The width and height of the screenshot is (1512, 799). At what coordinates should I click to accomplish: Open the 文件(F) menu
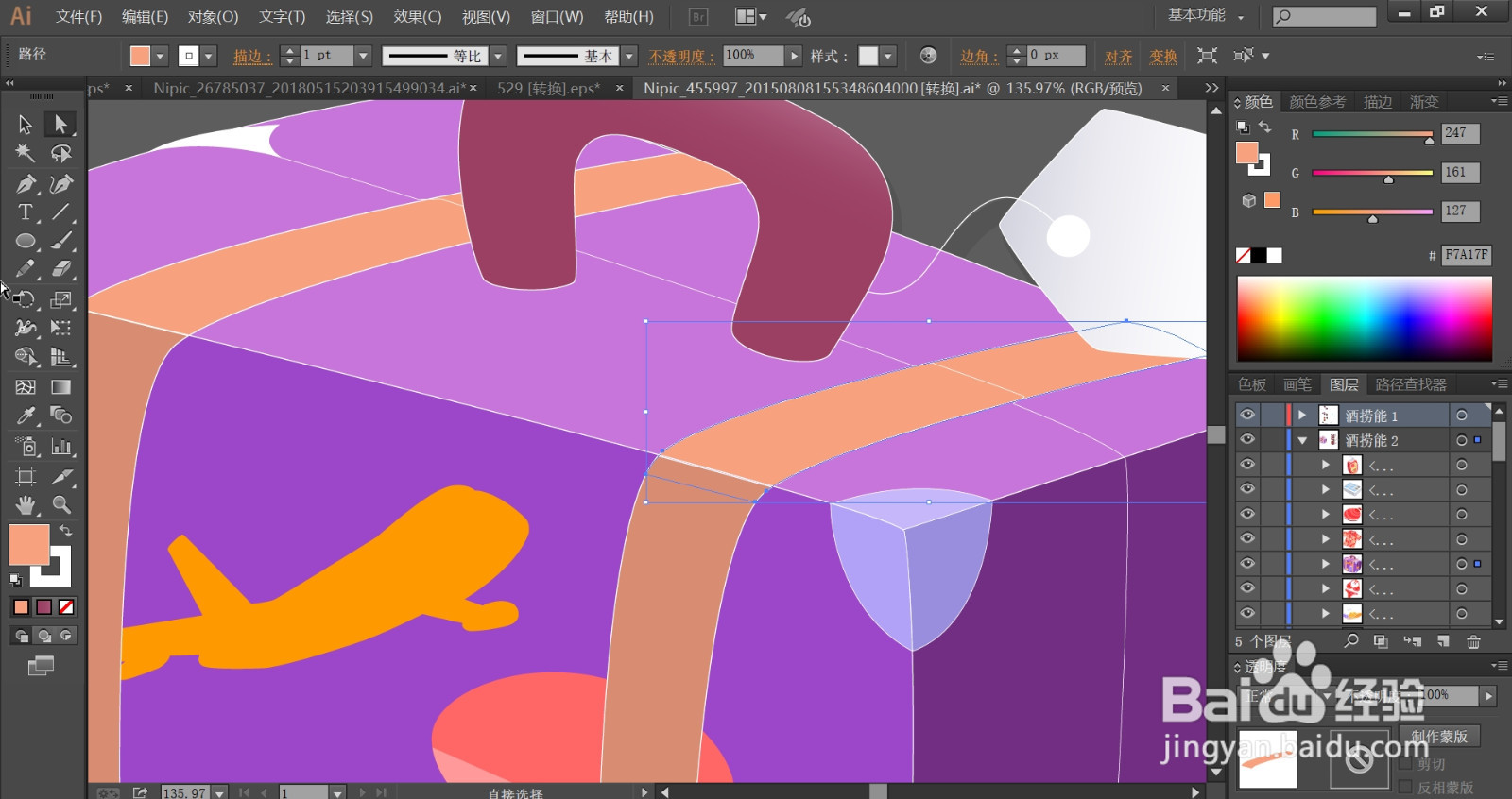[x=79, y=17]
